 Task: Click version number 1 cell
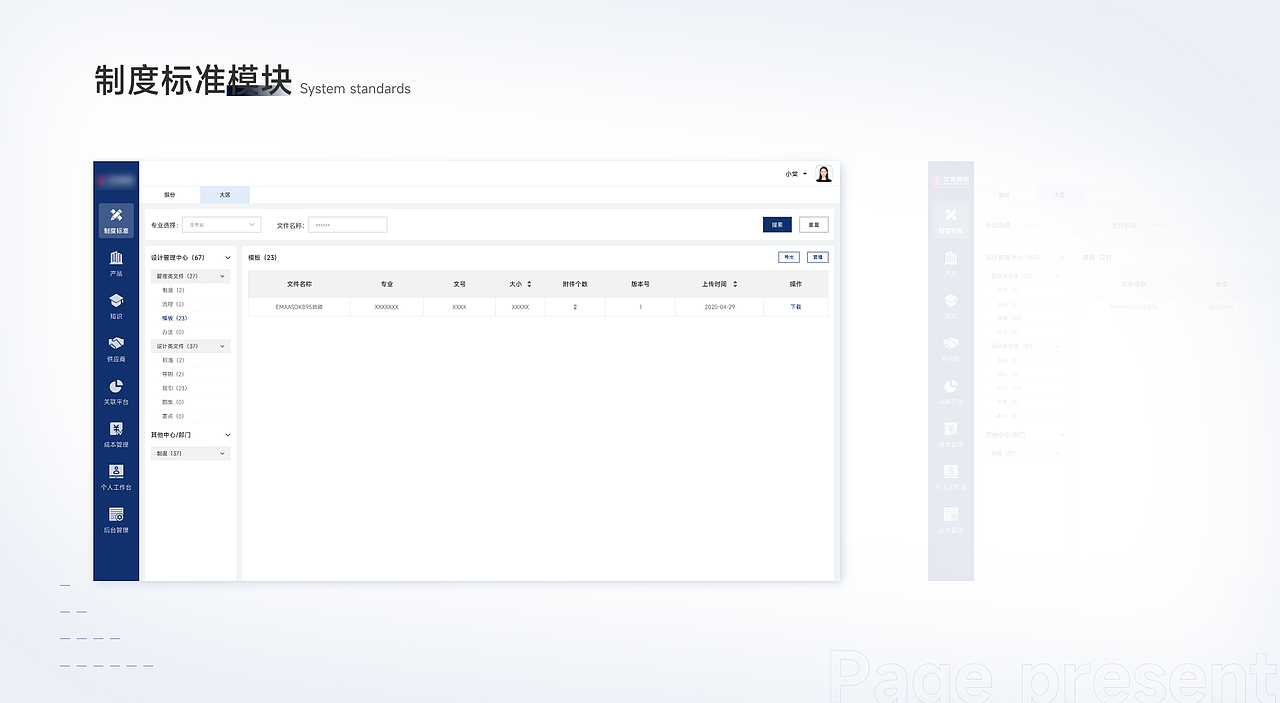(x=640, y=307)
